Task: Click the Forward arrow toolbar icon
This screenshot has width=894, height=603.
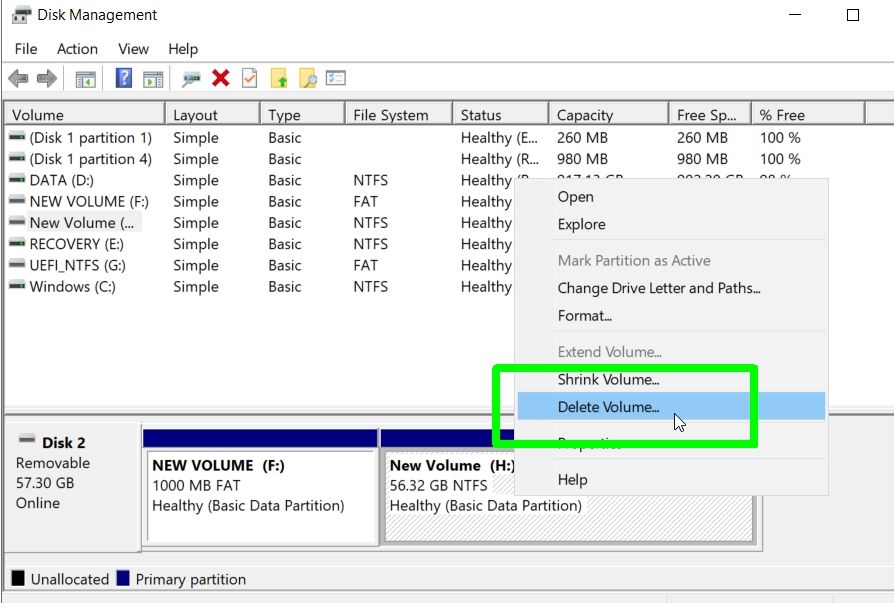Action: (47, 78)
